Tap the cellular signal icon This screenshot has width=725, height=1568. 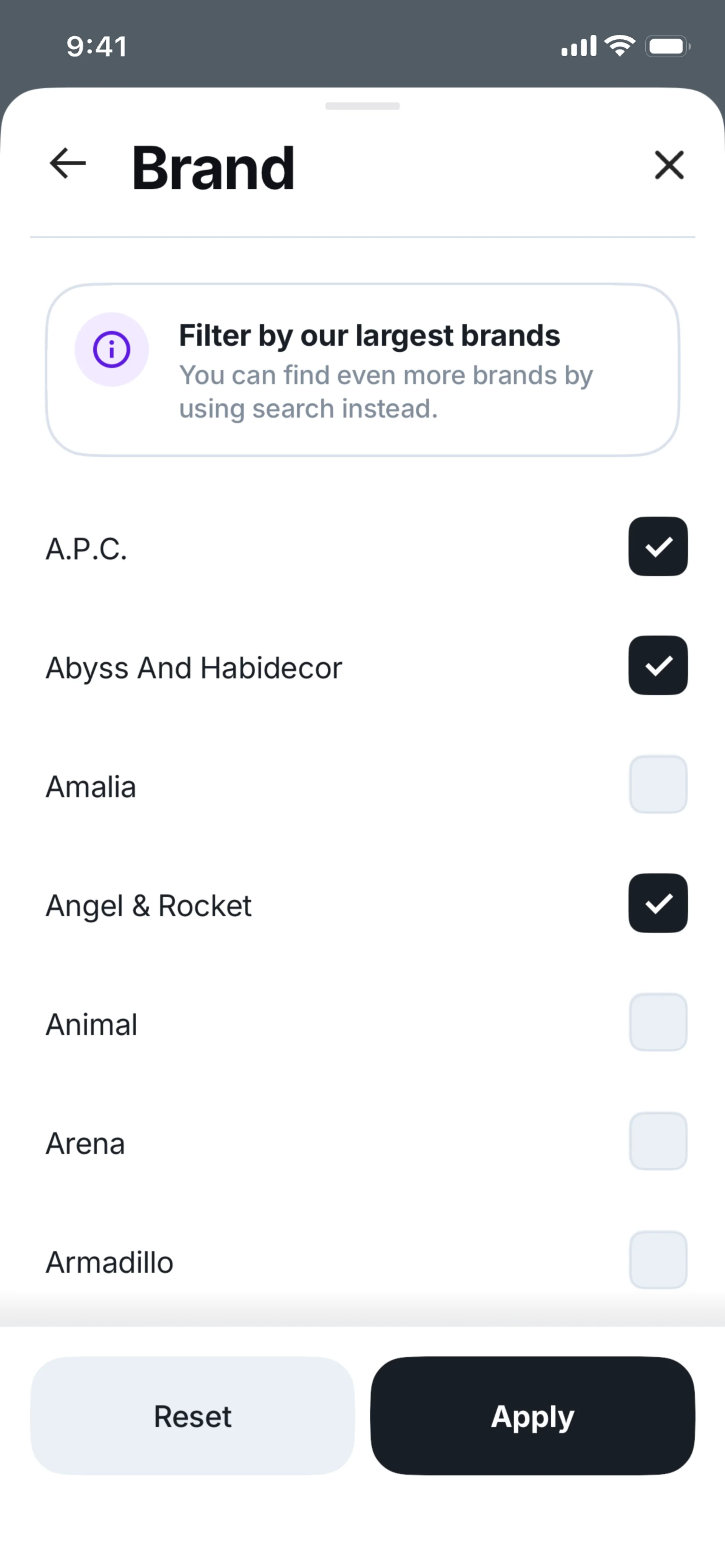pos(578,46)
